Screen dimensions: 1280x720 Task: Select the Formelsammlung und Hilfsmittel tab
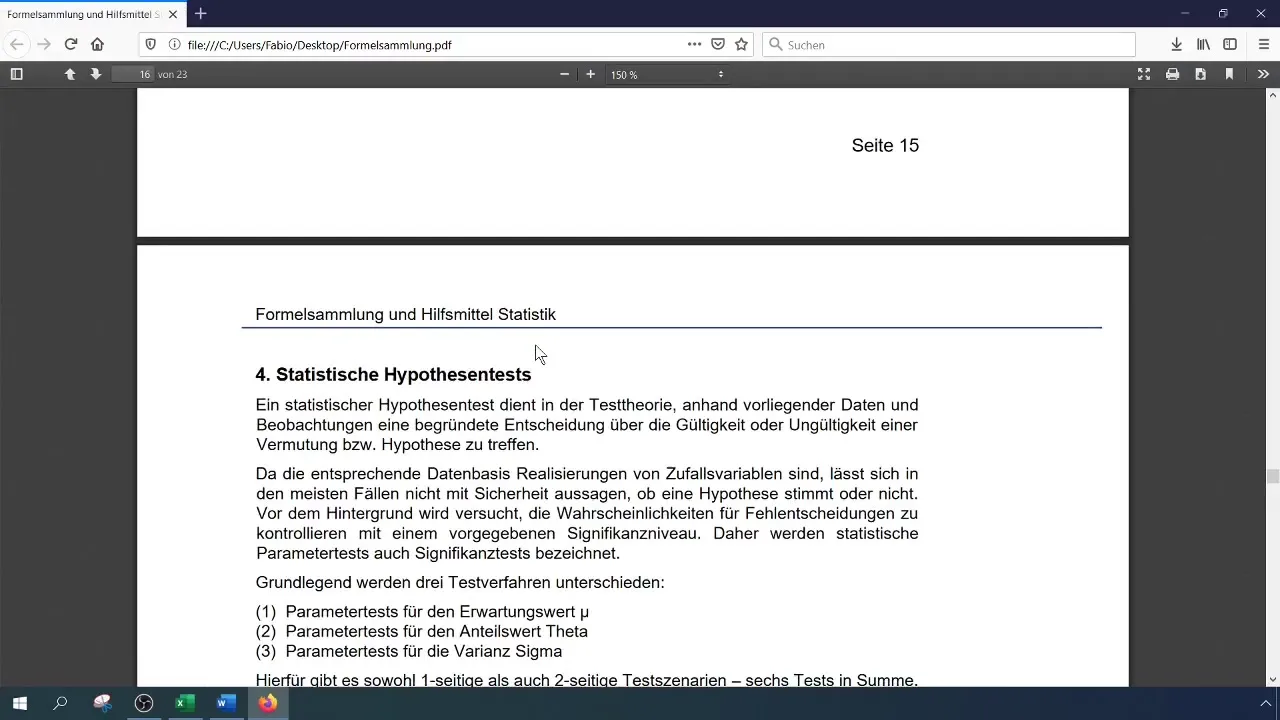pyautogui.click(x=84, y=14)
